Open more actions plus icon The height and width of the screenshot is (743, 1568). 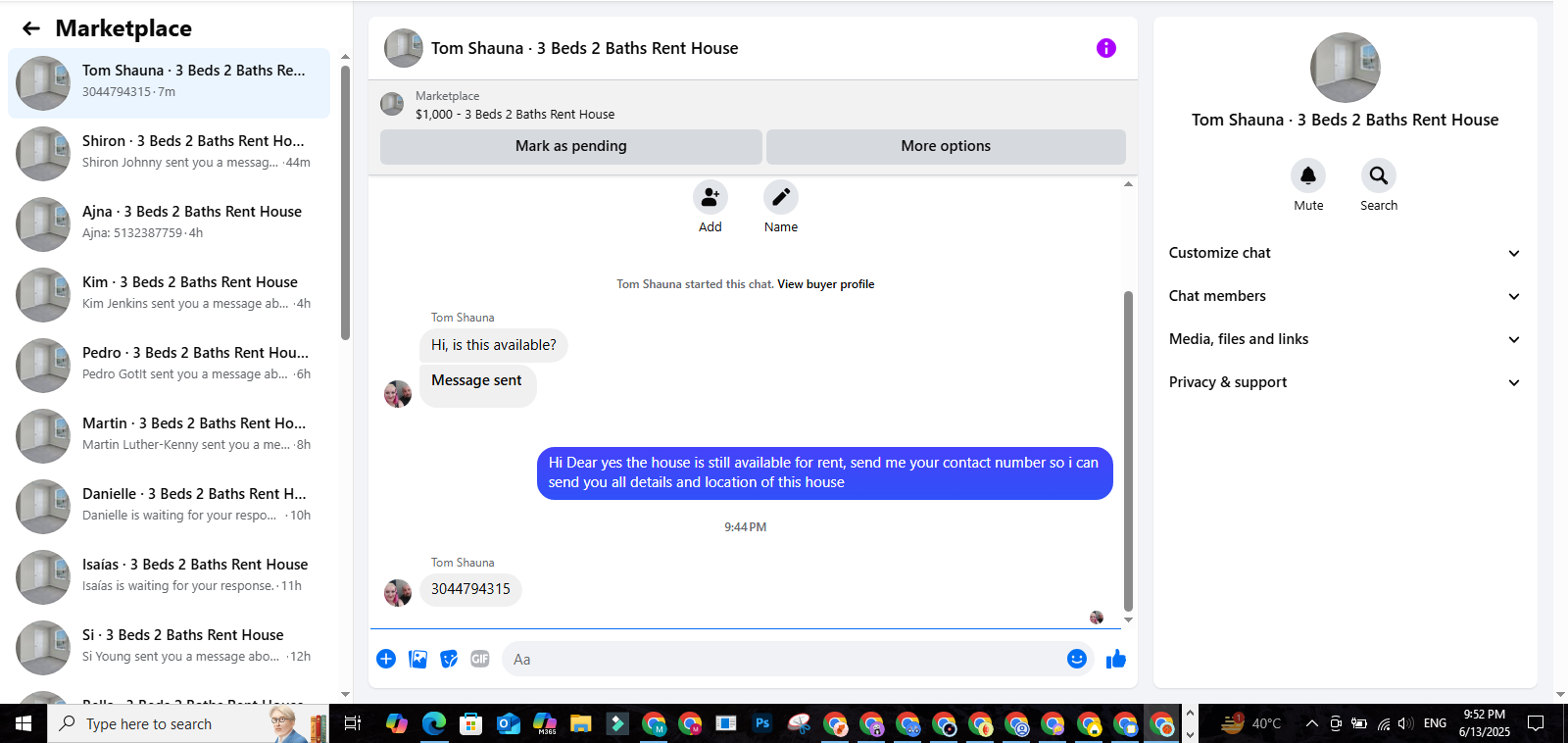pyautogui.click(x=386, y=659)
